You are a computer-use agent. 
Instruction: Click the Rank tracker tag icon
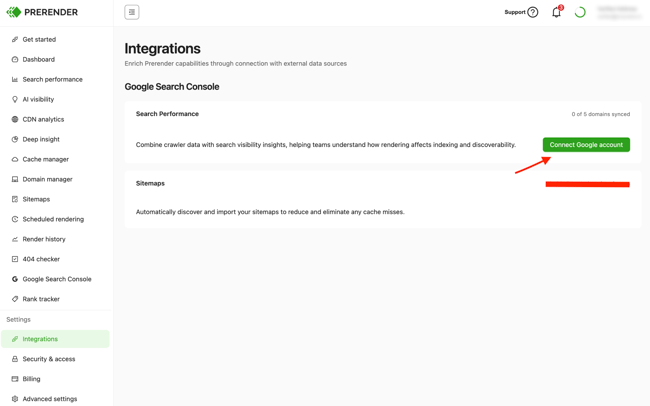click(x=15, y=299)
